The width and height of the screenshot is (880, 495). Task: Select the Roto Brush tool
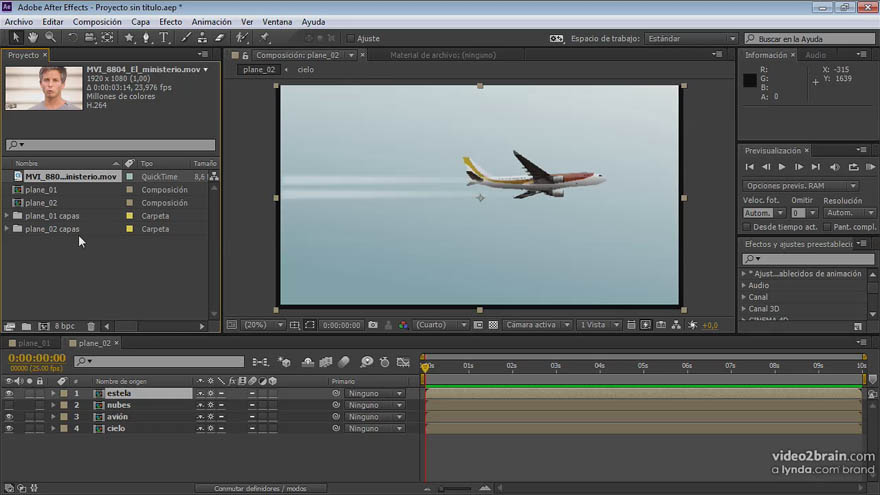point(242,38)
